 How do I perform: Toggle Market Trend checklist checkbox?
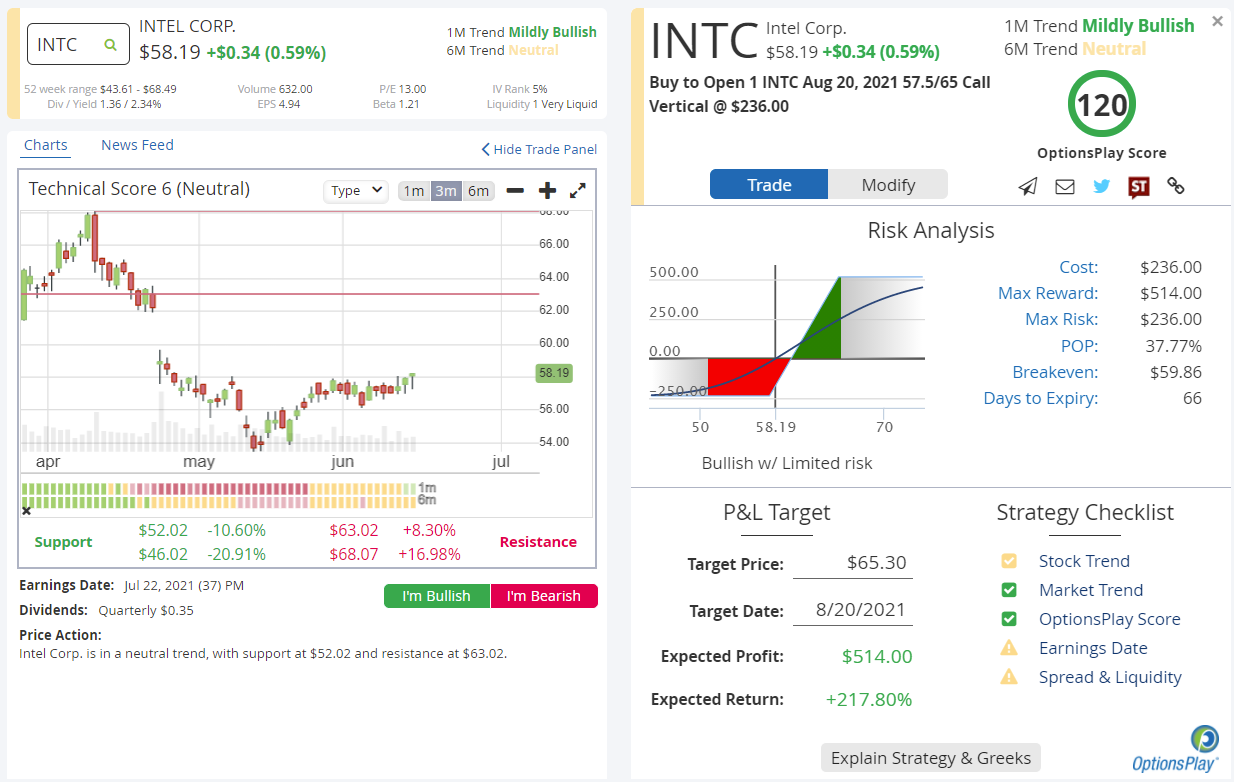[1009, 590]
